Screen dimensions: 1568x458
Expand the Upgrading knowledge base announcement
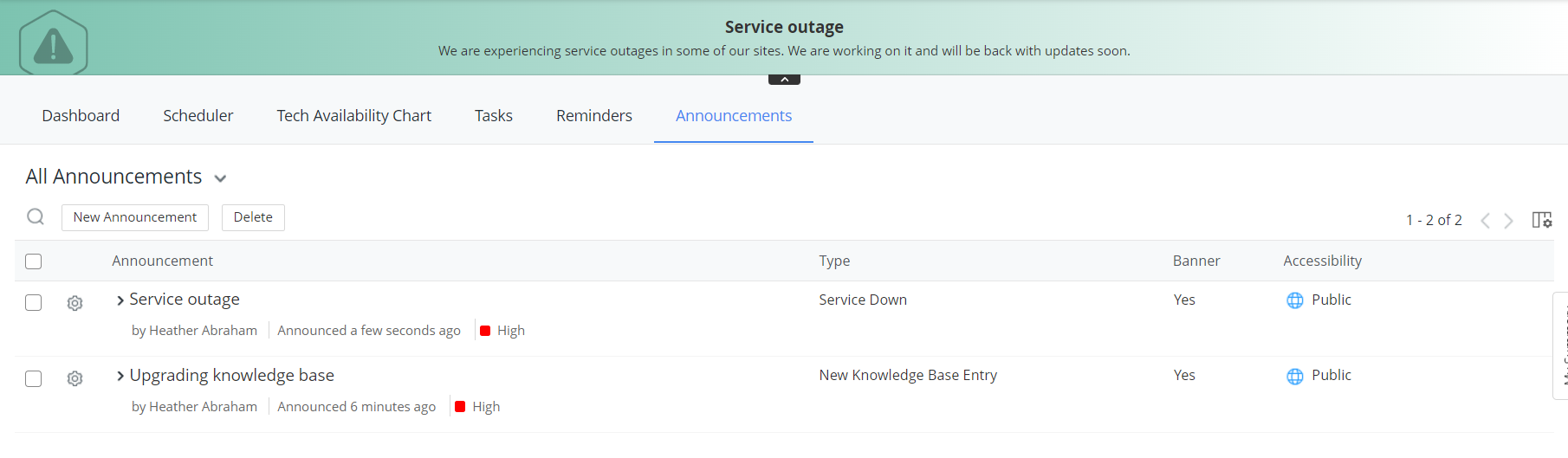tap(120, 376)
